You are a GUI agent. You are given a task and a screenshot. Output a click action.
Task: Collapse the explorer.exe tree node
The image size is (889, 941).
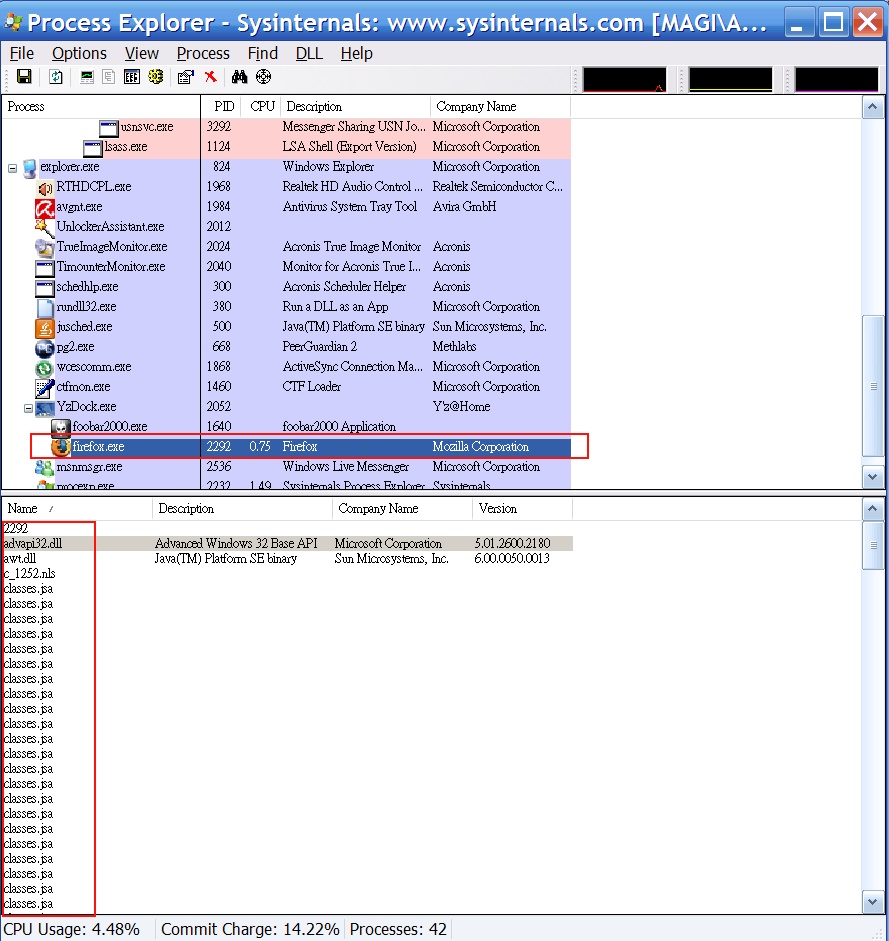13,168
